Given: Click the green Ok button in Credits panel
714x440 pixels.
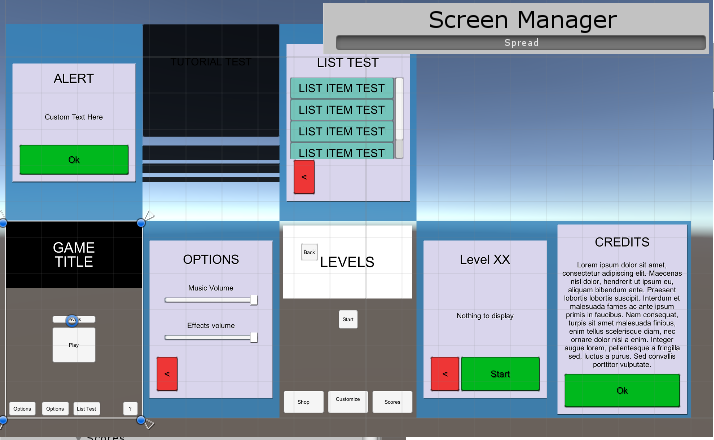Looking at the screenshot, I should point(621,390).
